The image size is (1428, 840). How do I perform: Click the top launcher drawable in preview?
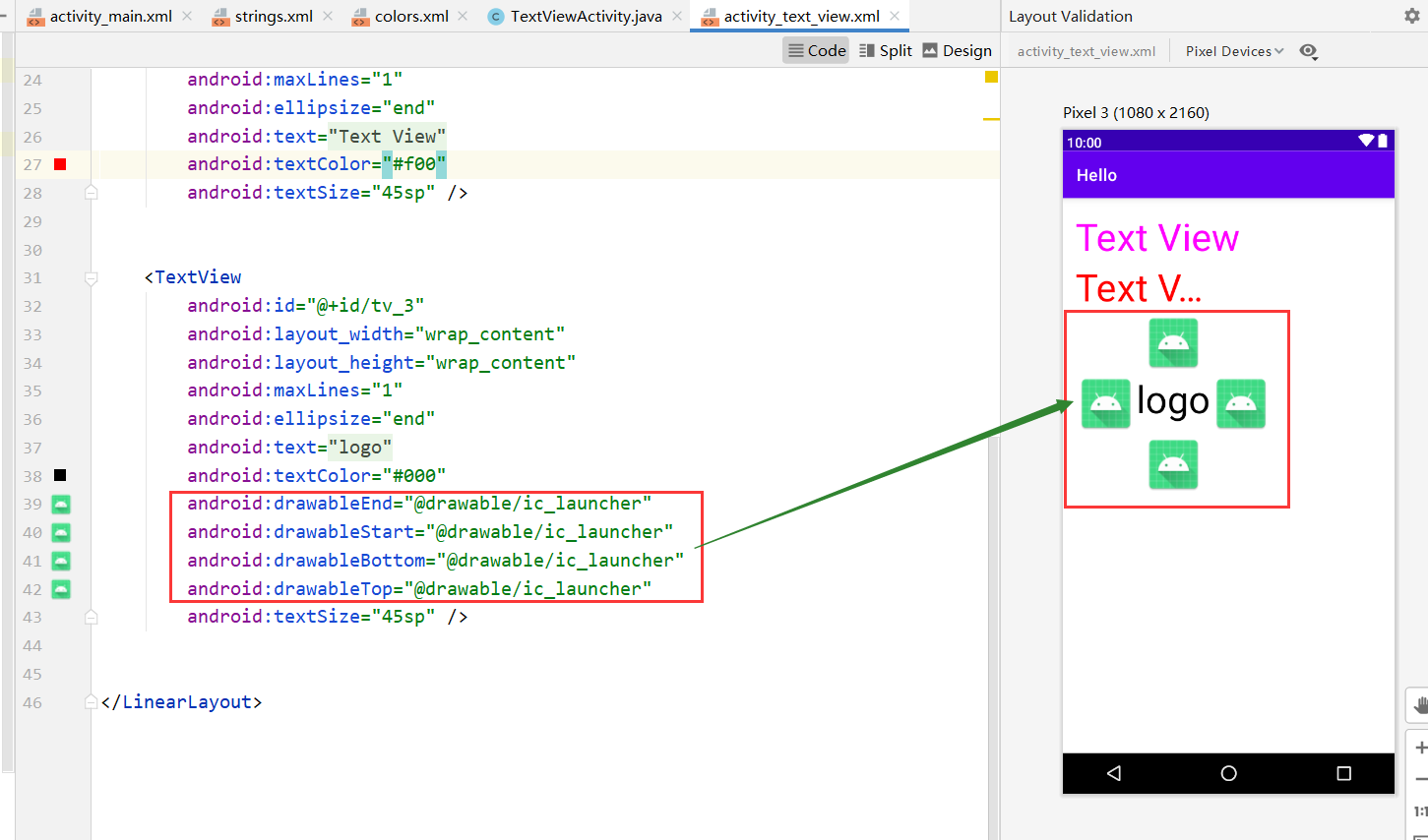click(x=1173, y=342)
